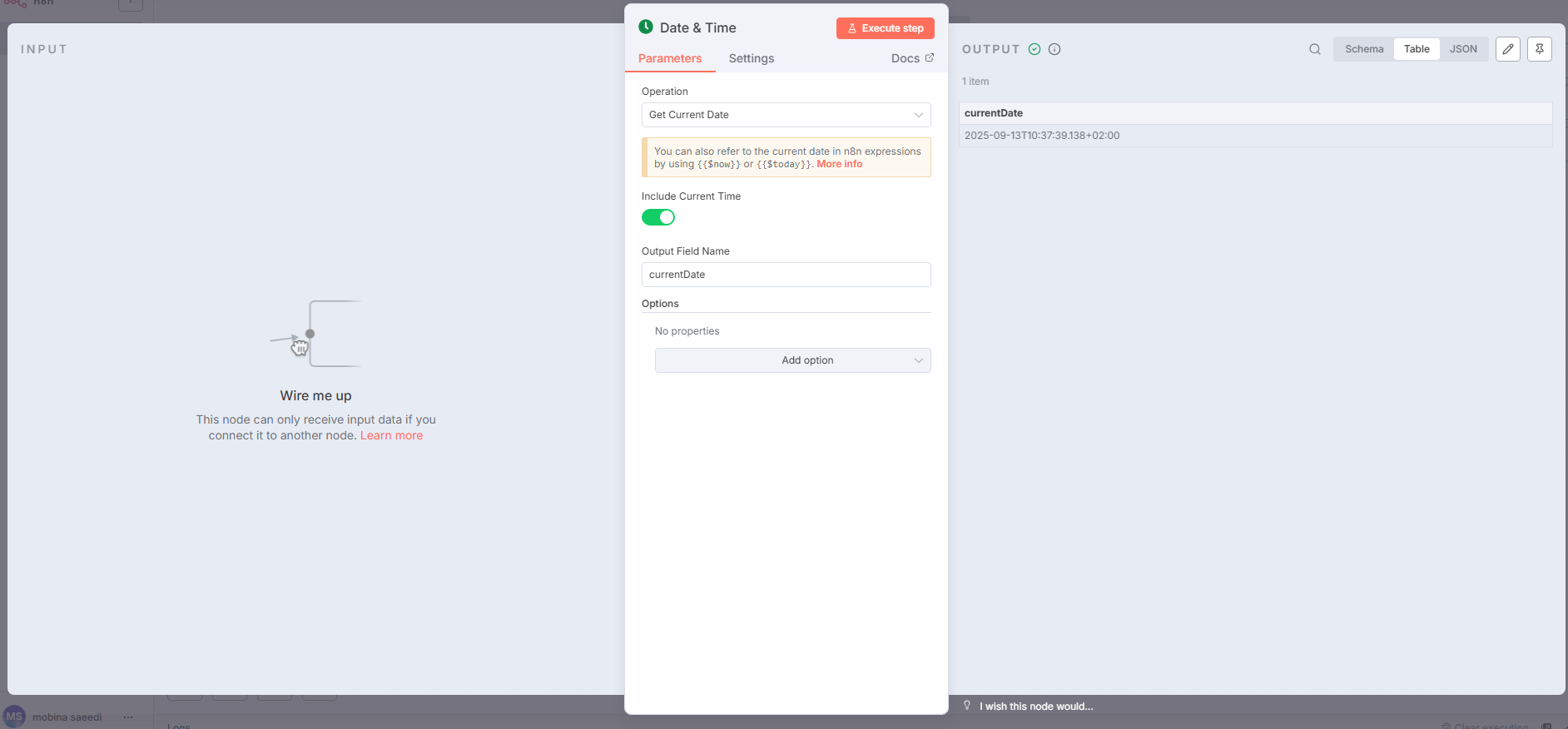Click the green Date & Time clock icon
The width and height of the screenshot is (1568, 729).
tap(646, 27)
